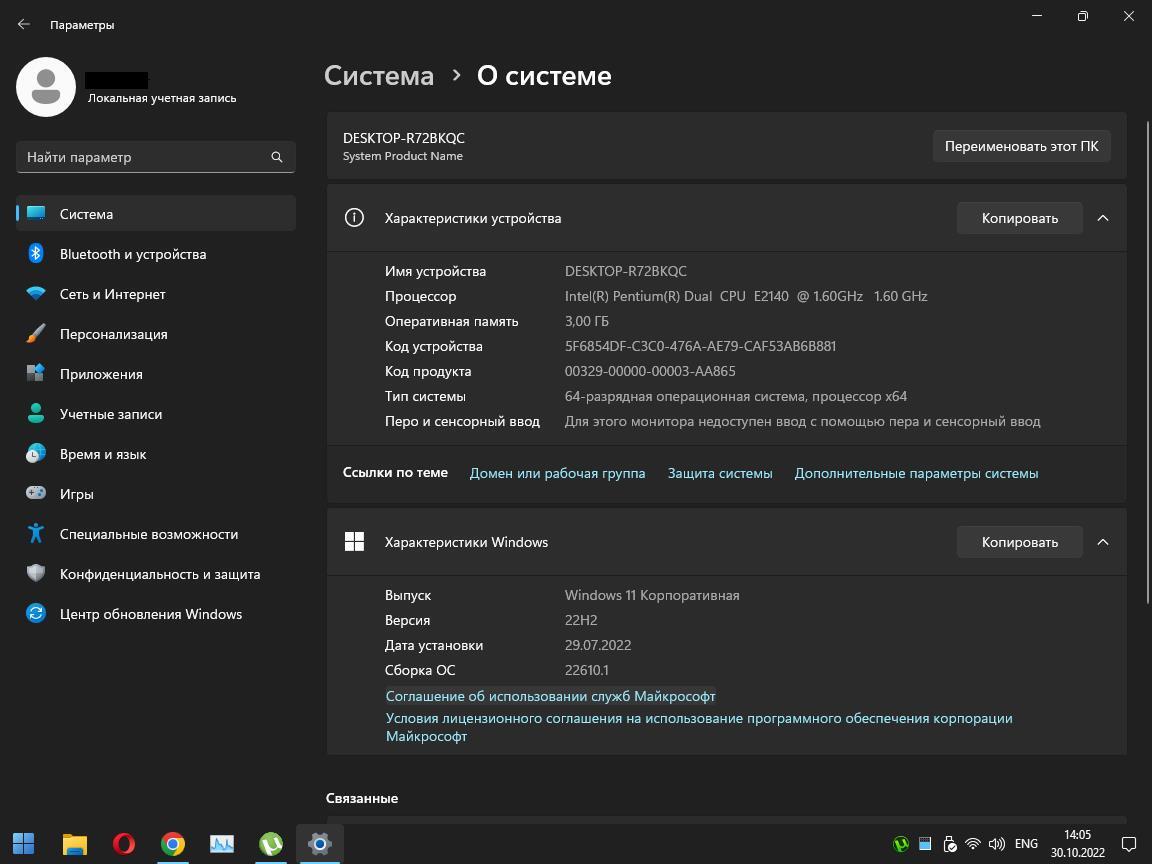The width and height of the screenshot is (1152, 864).
Task: Open Соглашение об использовании служб Майкрософт
Action: (550, 696)
